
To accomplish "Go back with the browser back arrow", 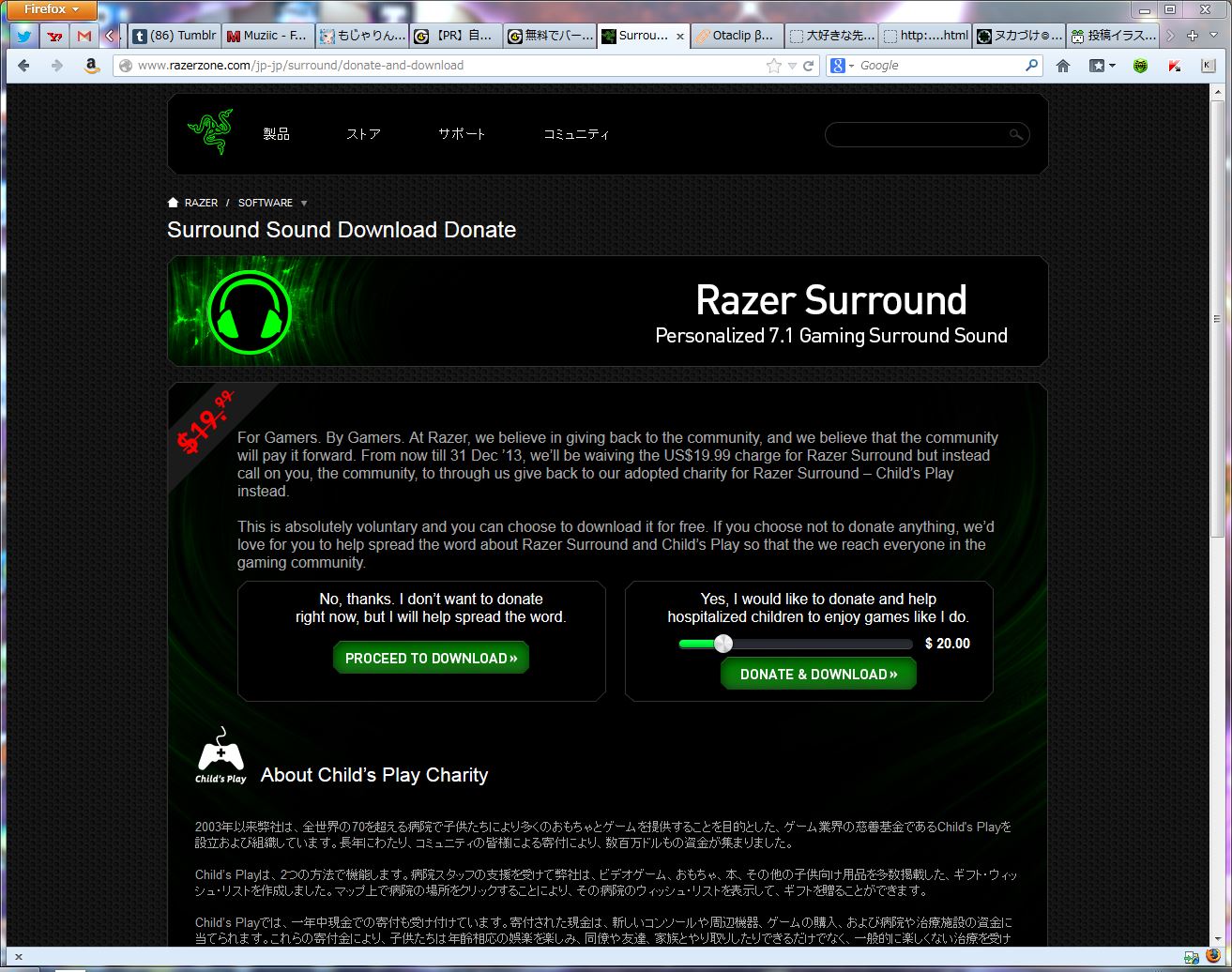I will [24, 66].
